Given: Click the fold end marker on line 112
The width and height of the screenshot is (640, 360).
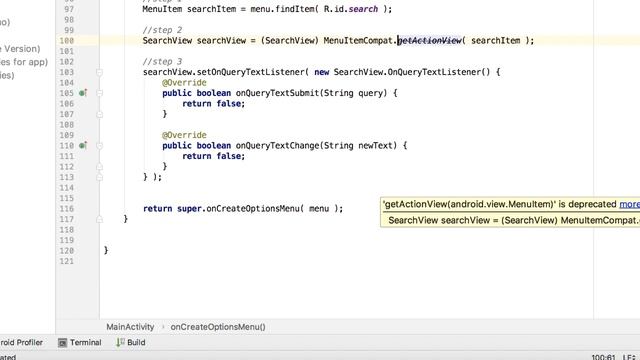Looking at the screenshot, I should (99, 167).
